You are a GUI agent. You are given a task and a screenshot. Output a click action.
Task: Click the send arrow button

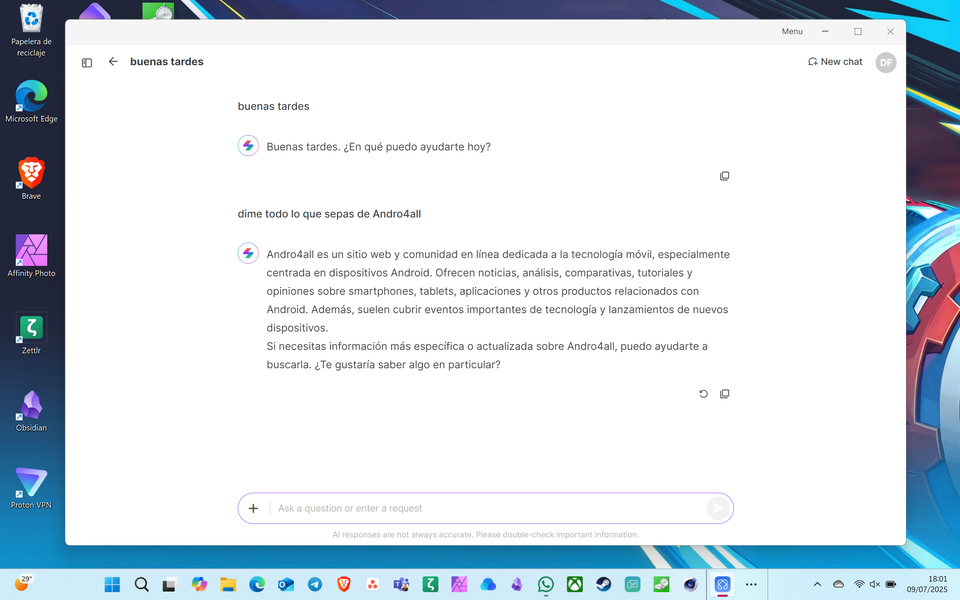pos(718,508)
